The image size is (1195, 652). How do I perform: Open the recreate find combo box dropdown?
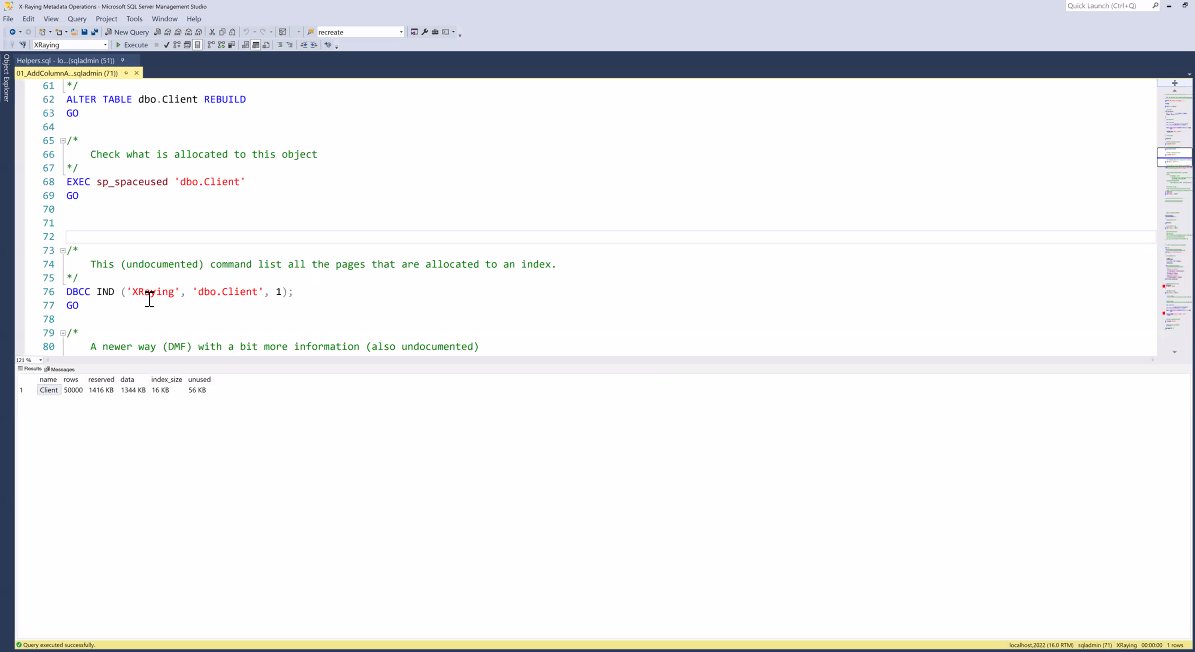(402, 32)
